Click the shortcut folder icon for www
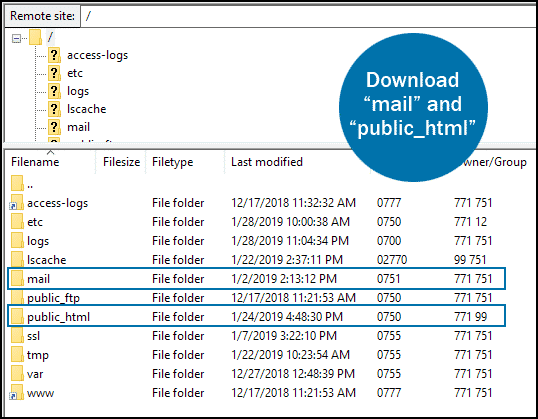Image resolution: width=538 pixels, height=419 pixels. [17, 392]
